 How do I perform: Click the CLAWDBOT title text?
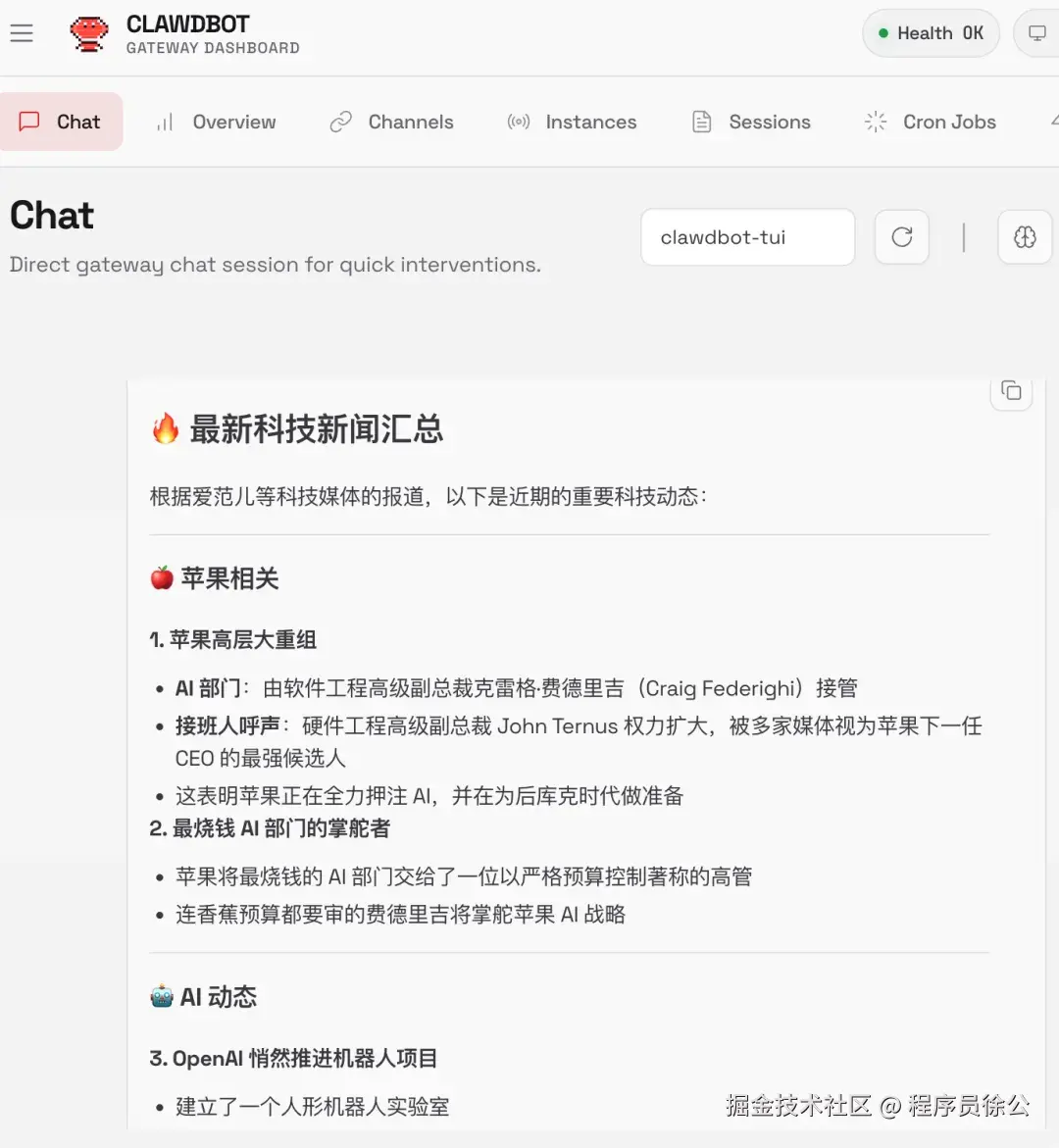pyautogui.click(x=187, y=25)
